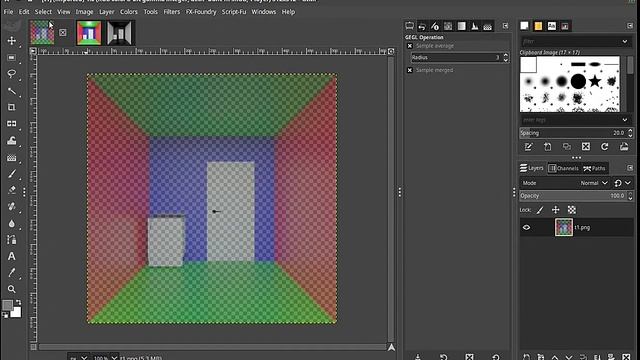Select the Text tool

coord(11,256)
